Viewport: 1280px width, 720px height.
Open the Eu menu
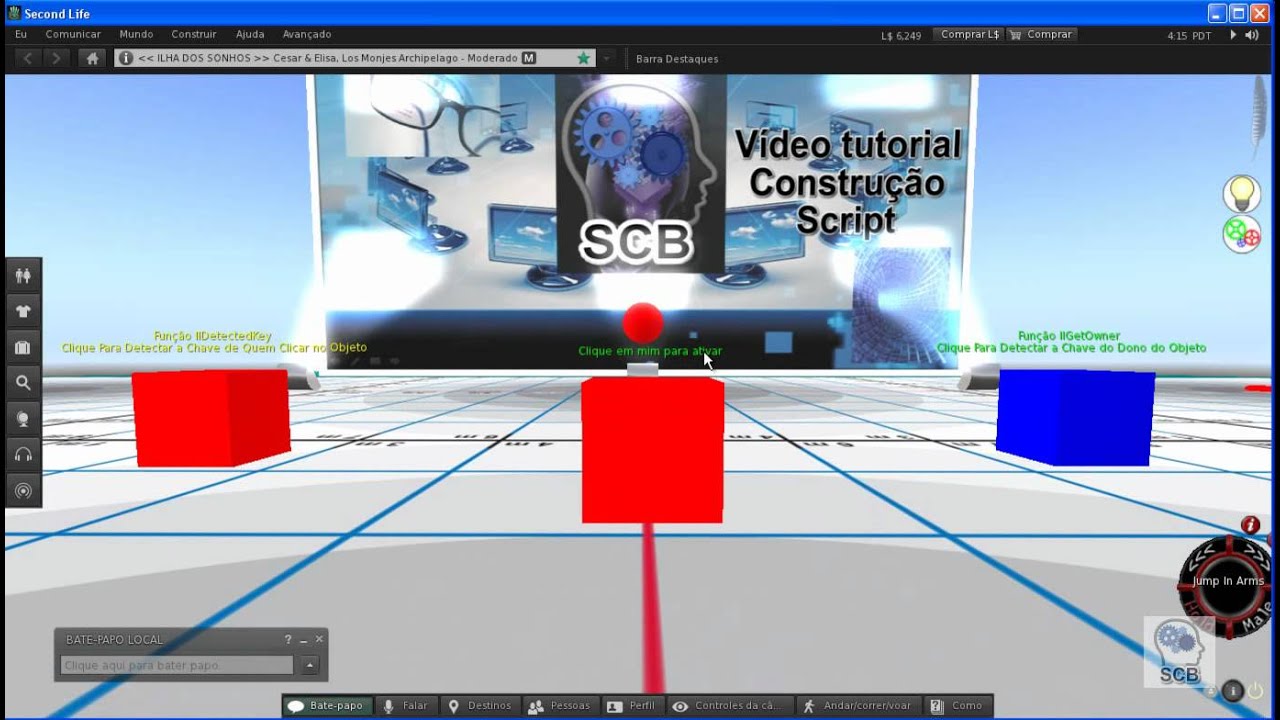(x=20, y=34)
